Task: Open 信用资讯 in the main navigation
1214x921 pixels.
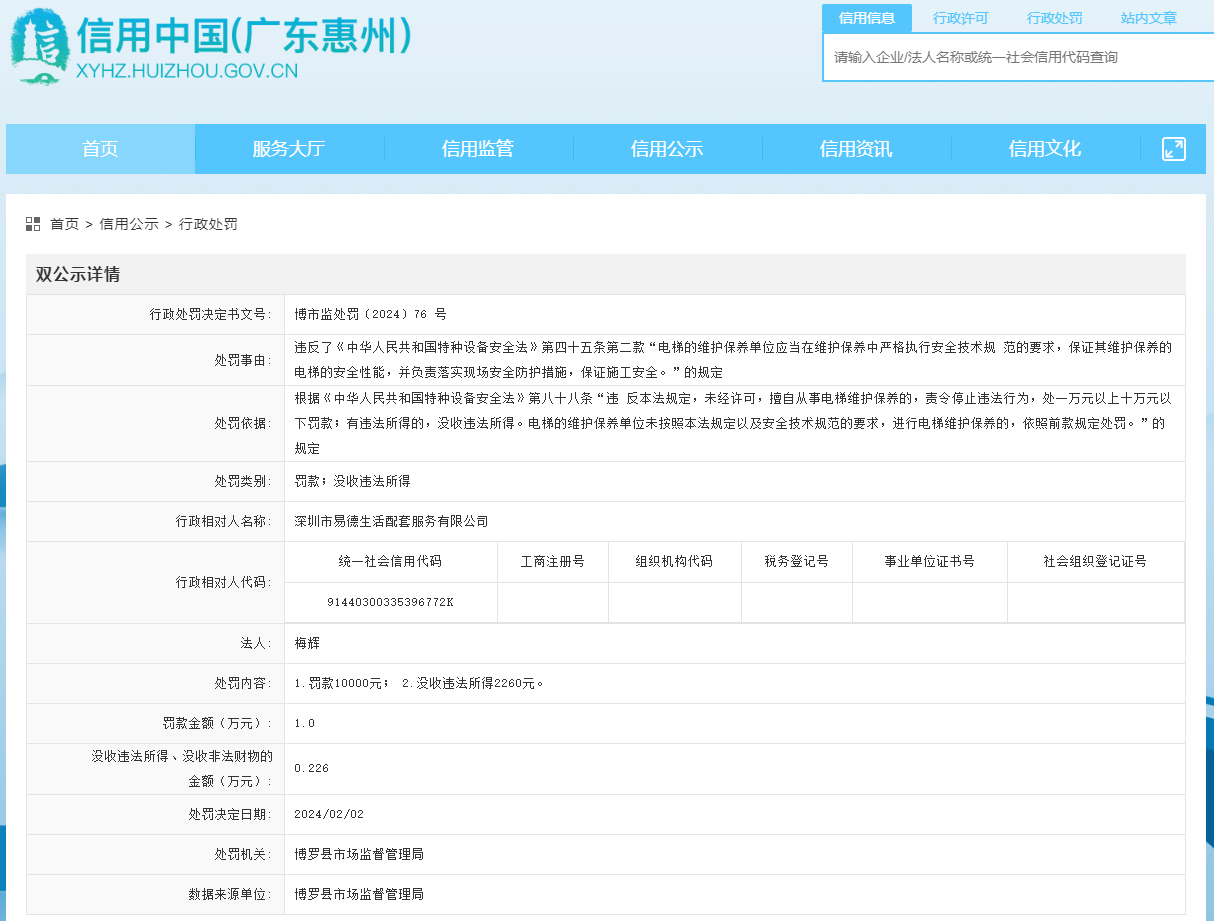Action: pos(856,149)
